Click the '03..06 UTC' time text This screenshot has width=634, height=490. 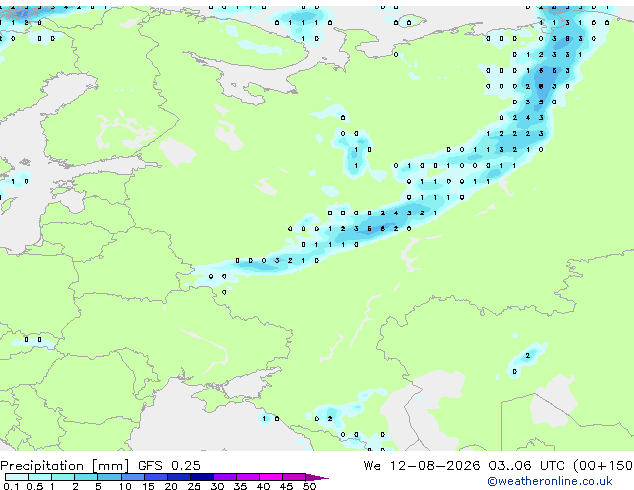(526, 466)
